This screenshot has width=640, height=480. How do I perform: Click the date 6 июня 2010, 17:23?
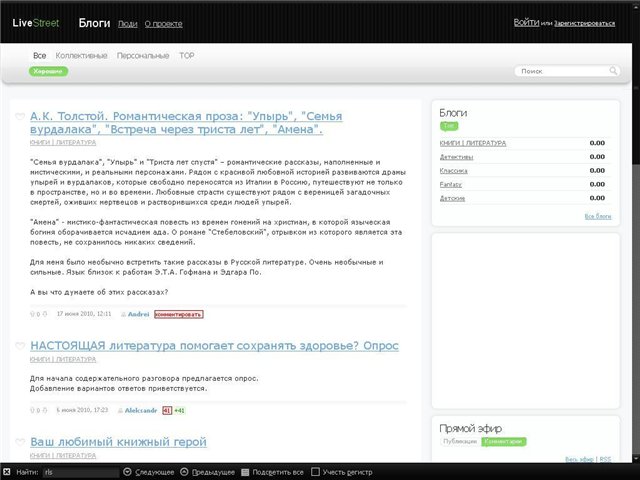point(82,410)
